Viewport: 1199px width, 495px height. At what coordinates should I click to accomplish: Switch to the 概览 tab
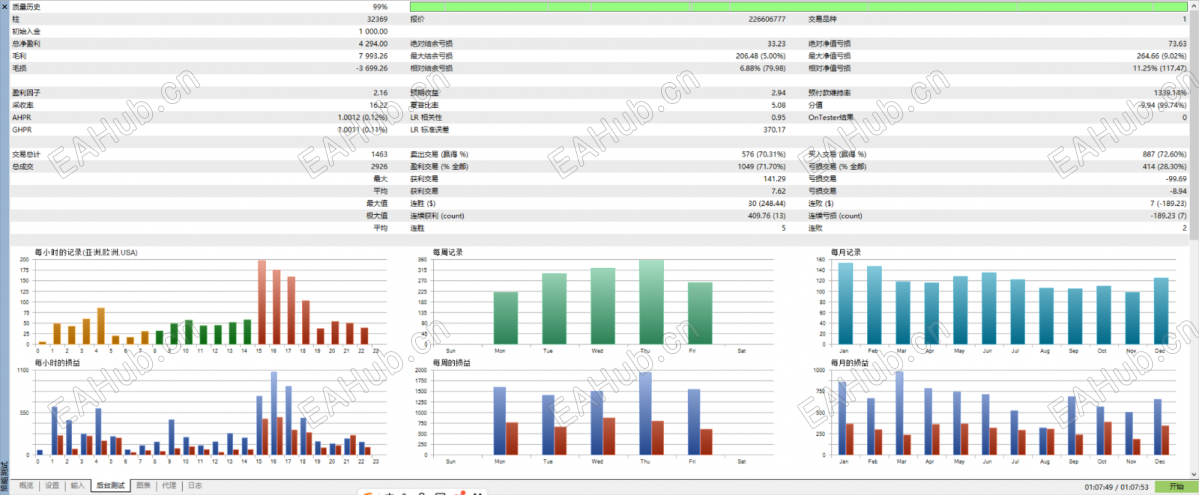coord(26,485)
